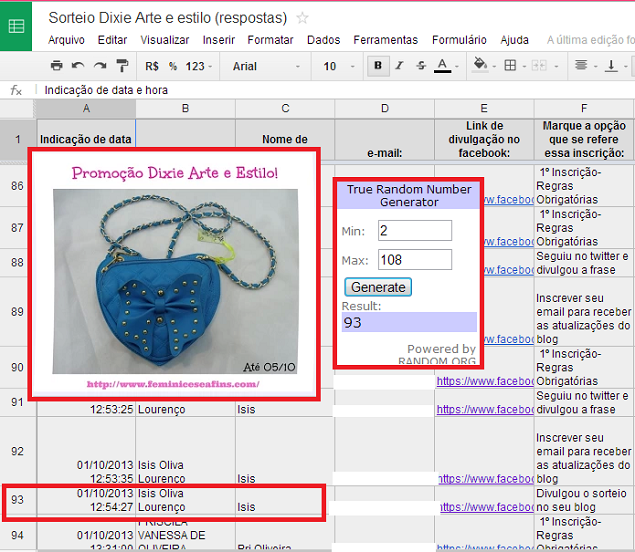
Task: Redo the last action
Action: pos(100,66)
